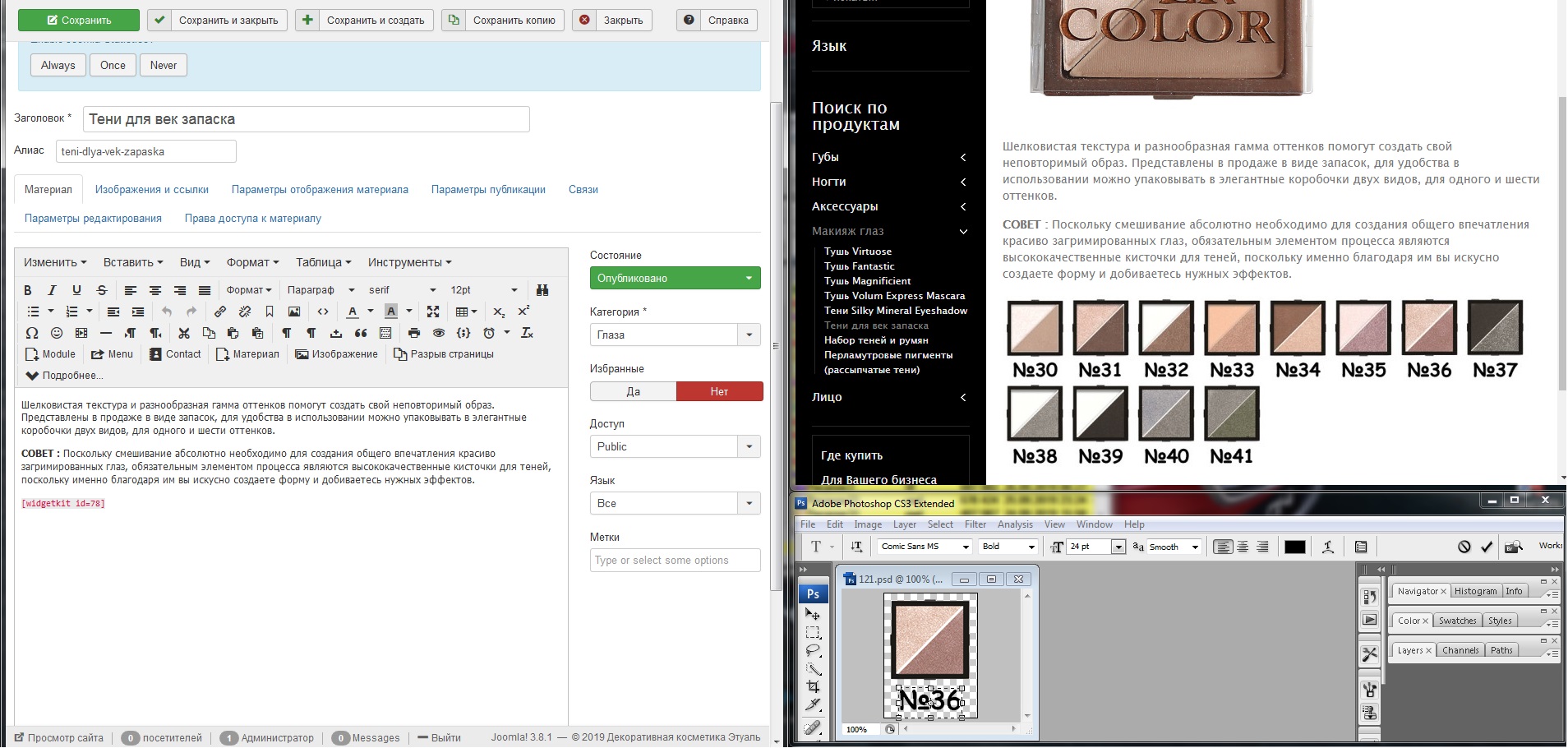Select the Crop tool in Photoshop
Screen dimensions: 1568x748
pos(813,686)
